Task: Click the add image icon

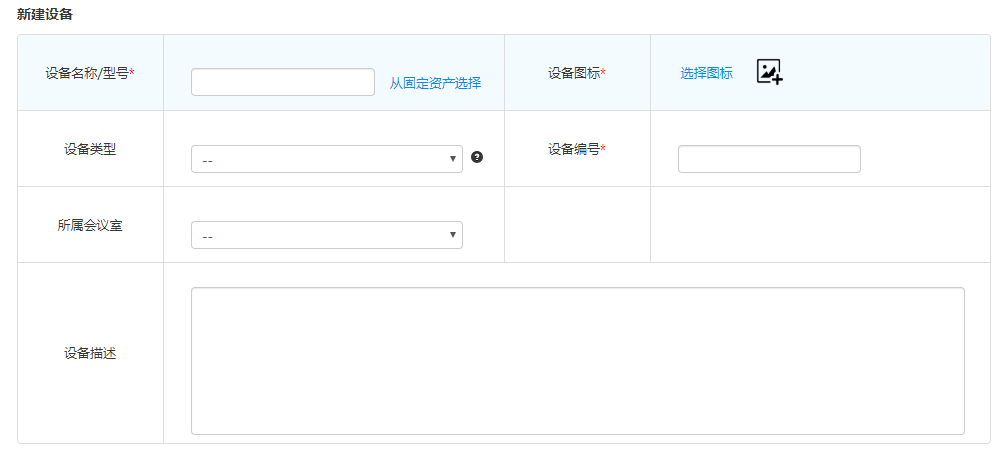Action: (769, 72)
